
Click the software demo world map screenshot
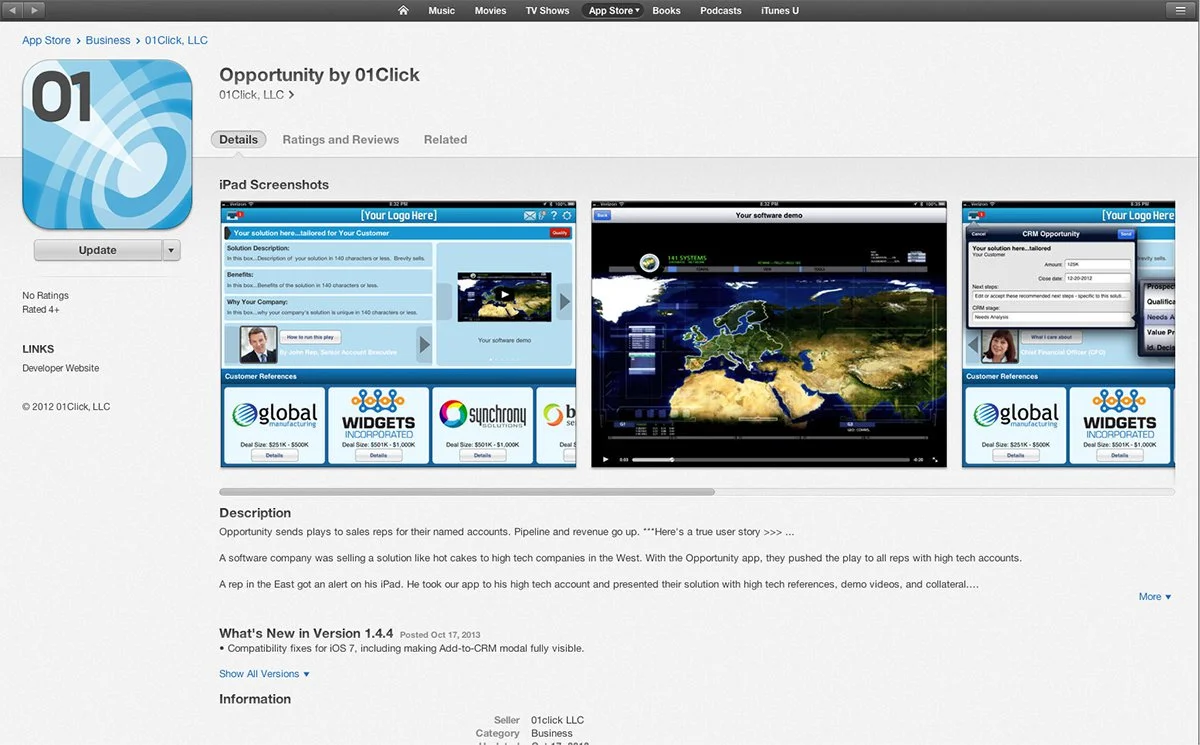click(x=769, y=334)
